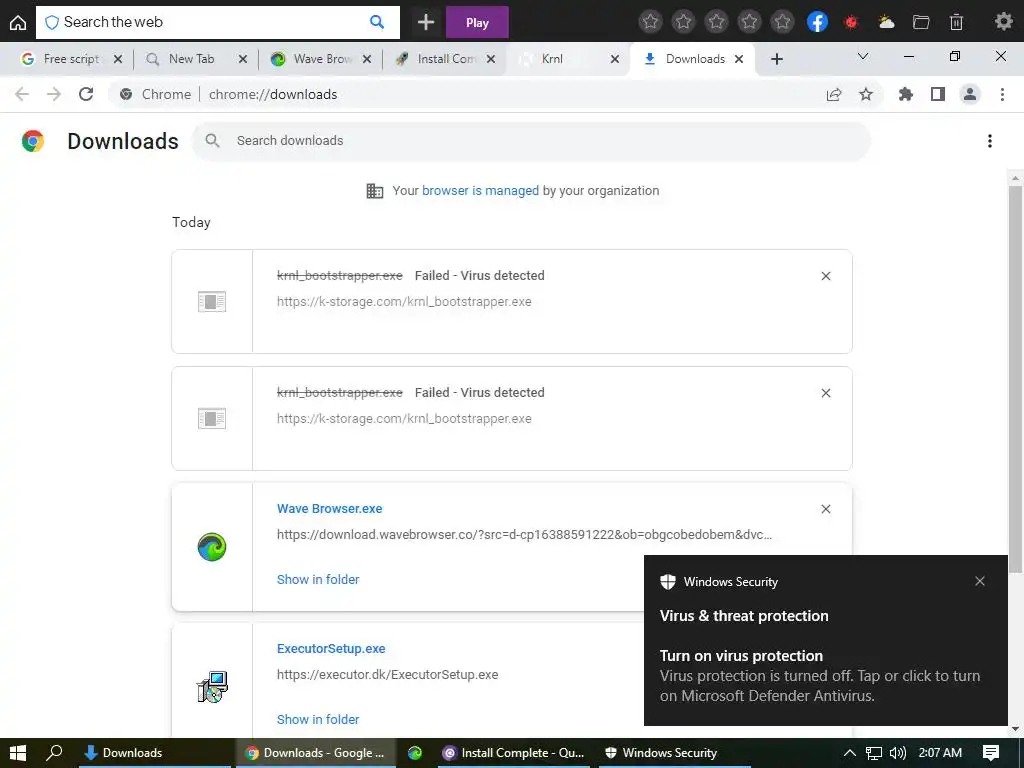Open a new browser tab
This screenshot has height=768, width=1024.
pos(776,59)
